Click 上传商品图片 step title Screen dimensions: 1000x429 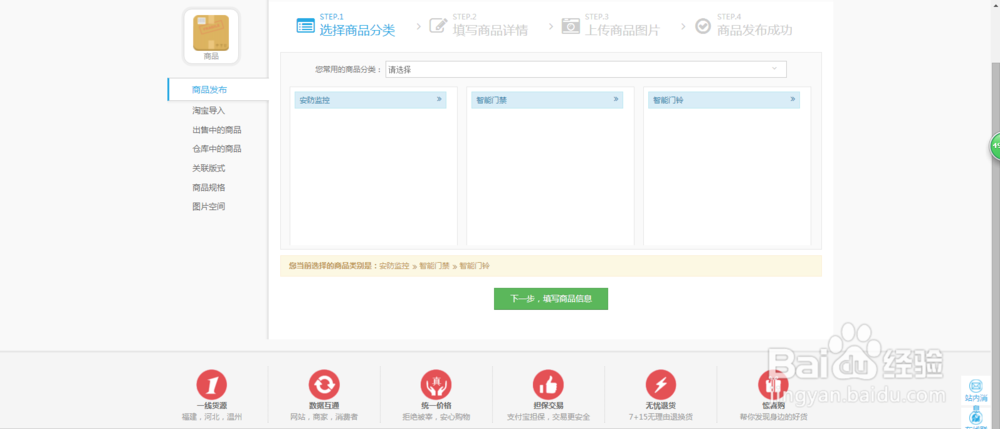click(x=622, y=30)
